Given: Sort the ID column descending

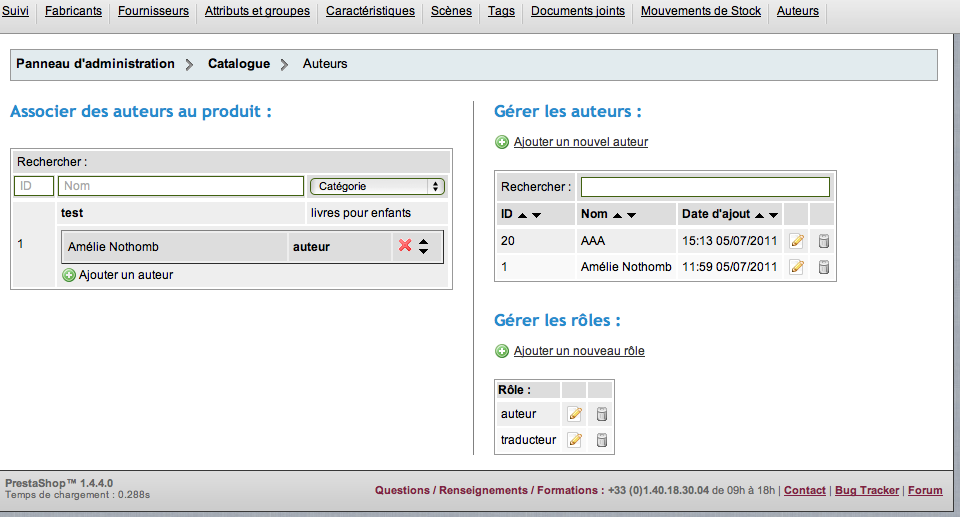Looking at the screenshot, I should point(536,215).
